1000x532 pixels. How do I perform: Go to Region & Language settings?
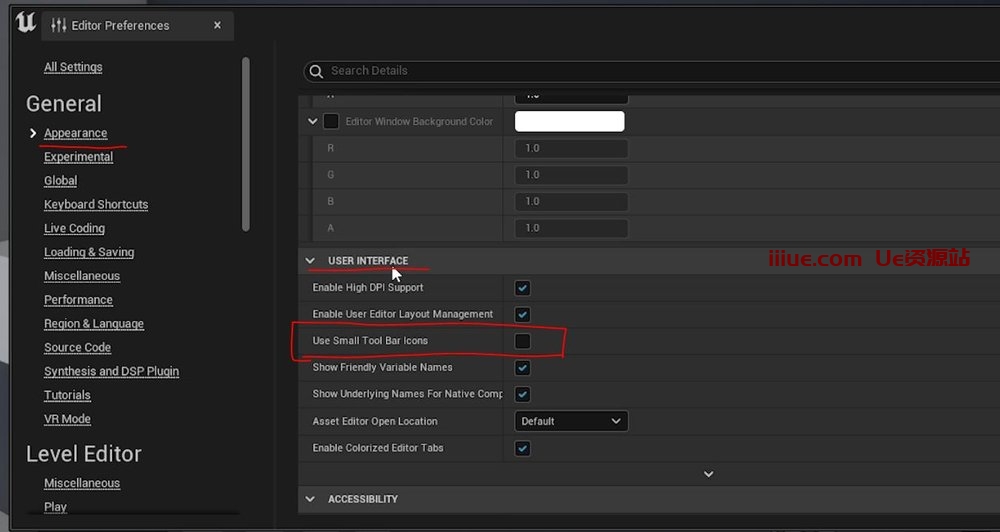pyautogui.click(x=94, y=324)
